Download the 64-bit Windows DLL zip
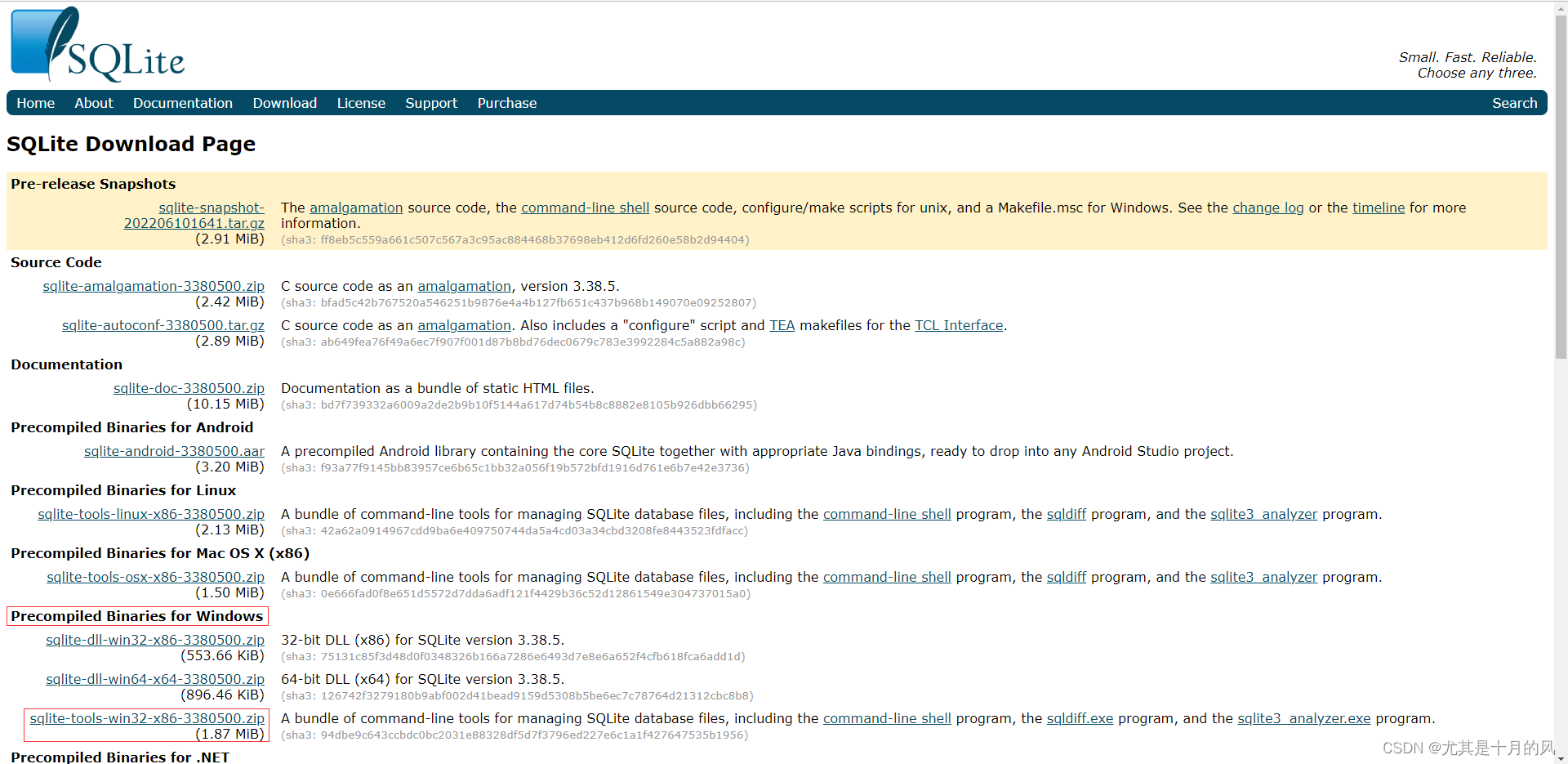Viewport: 1568px width, 764px height. 154,679
